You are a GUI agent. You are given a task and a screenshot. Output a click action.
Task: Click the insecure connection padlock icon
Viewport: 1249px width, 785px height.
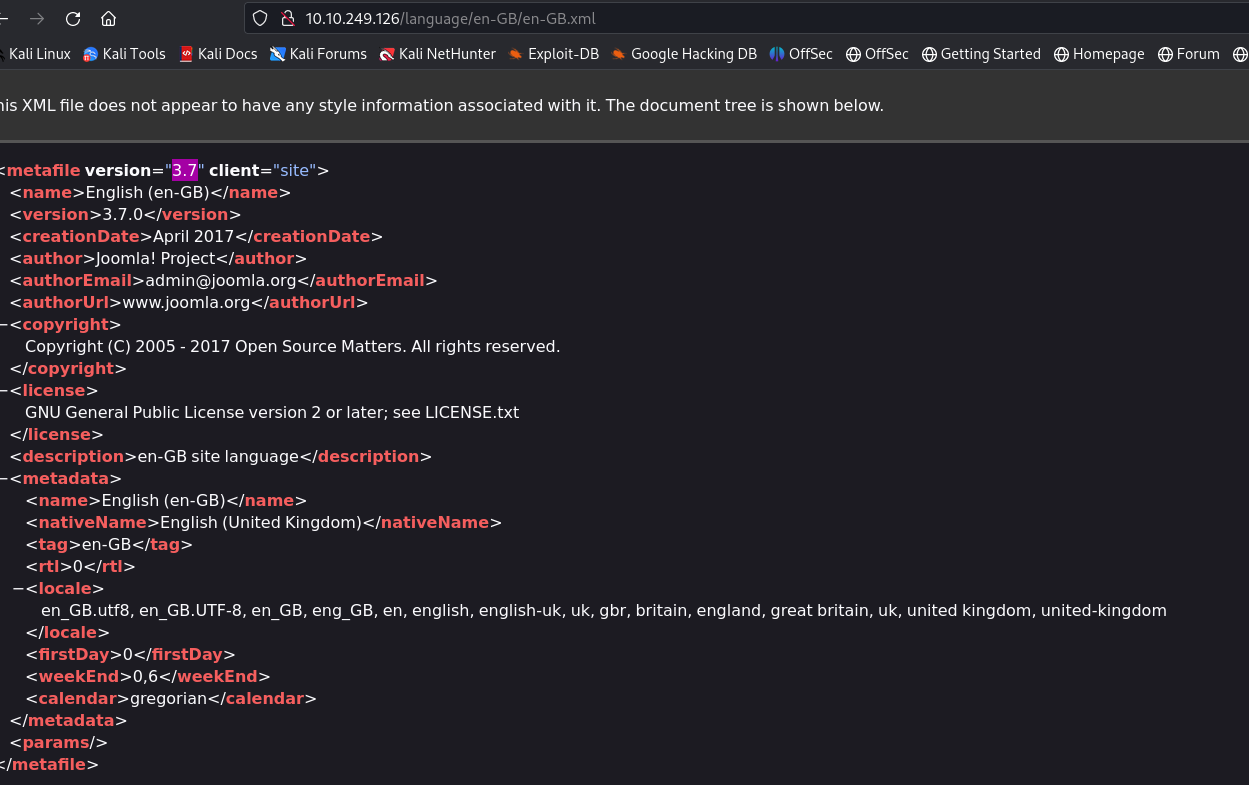tap(287, 19)
